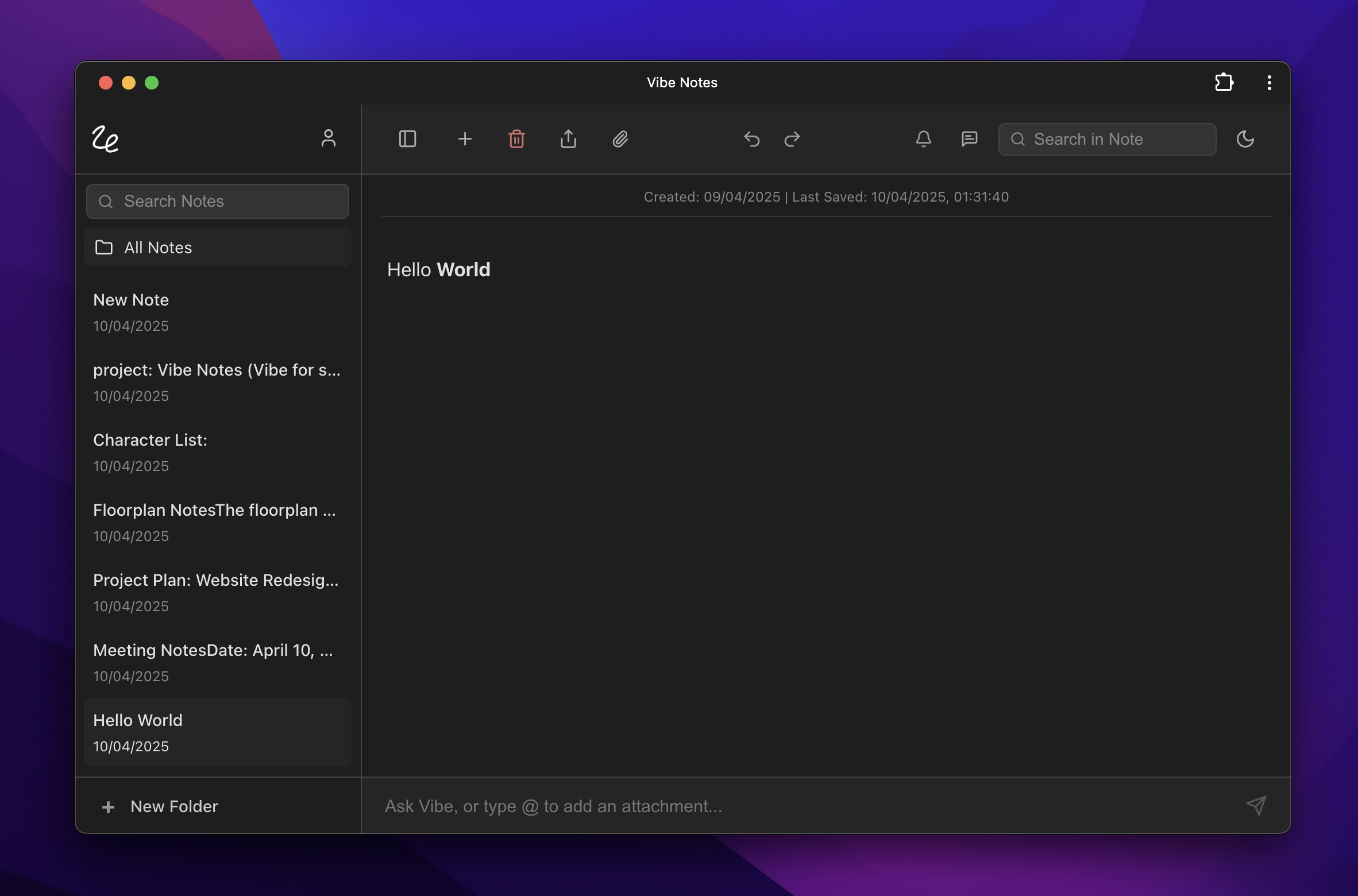Click the share/export icon

coord(568,139)
